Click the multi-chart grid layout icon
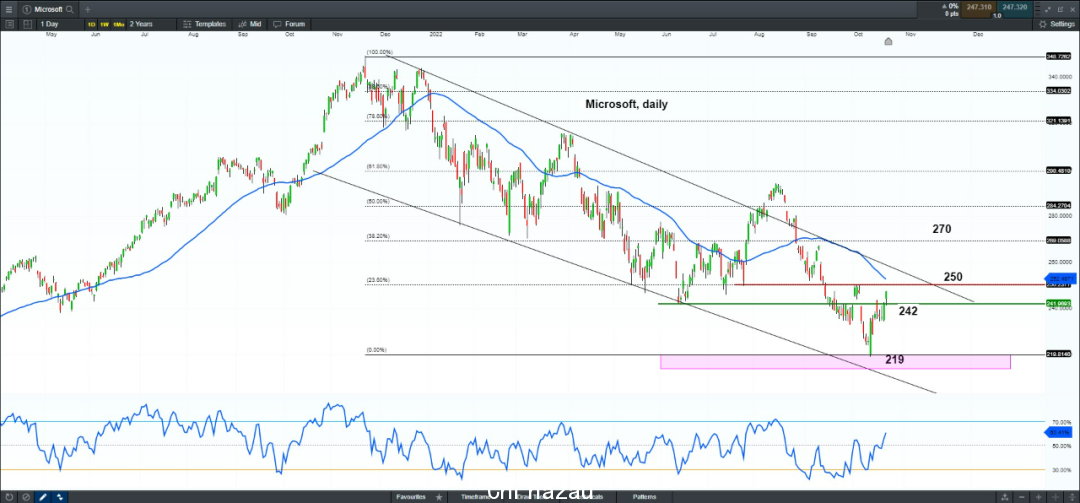Screen dimensions: 1080x503 coord(27,24)
